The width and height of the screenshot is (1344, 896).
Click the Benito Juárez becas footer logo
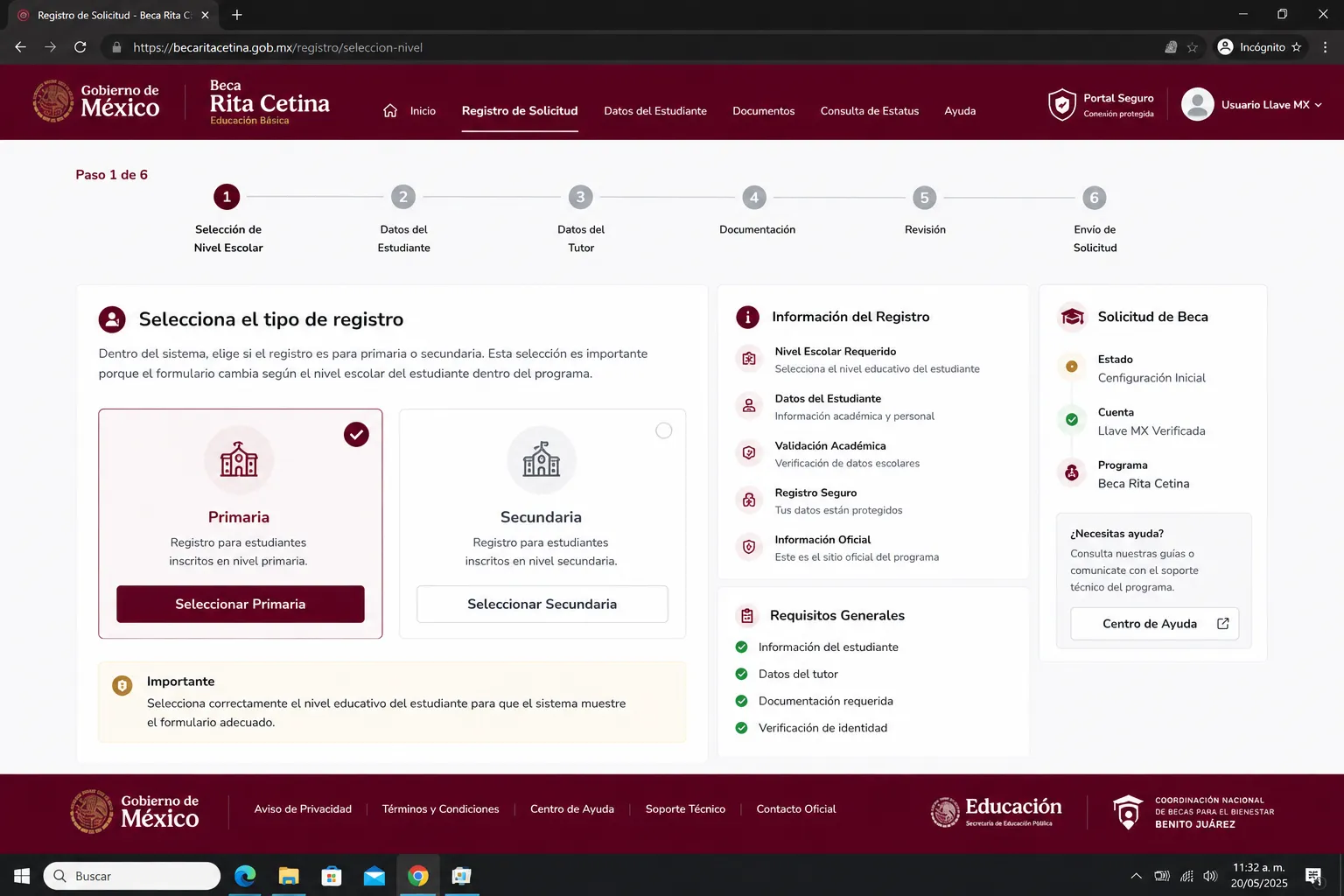(1193, 812)
